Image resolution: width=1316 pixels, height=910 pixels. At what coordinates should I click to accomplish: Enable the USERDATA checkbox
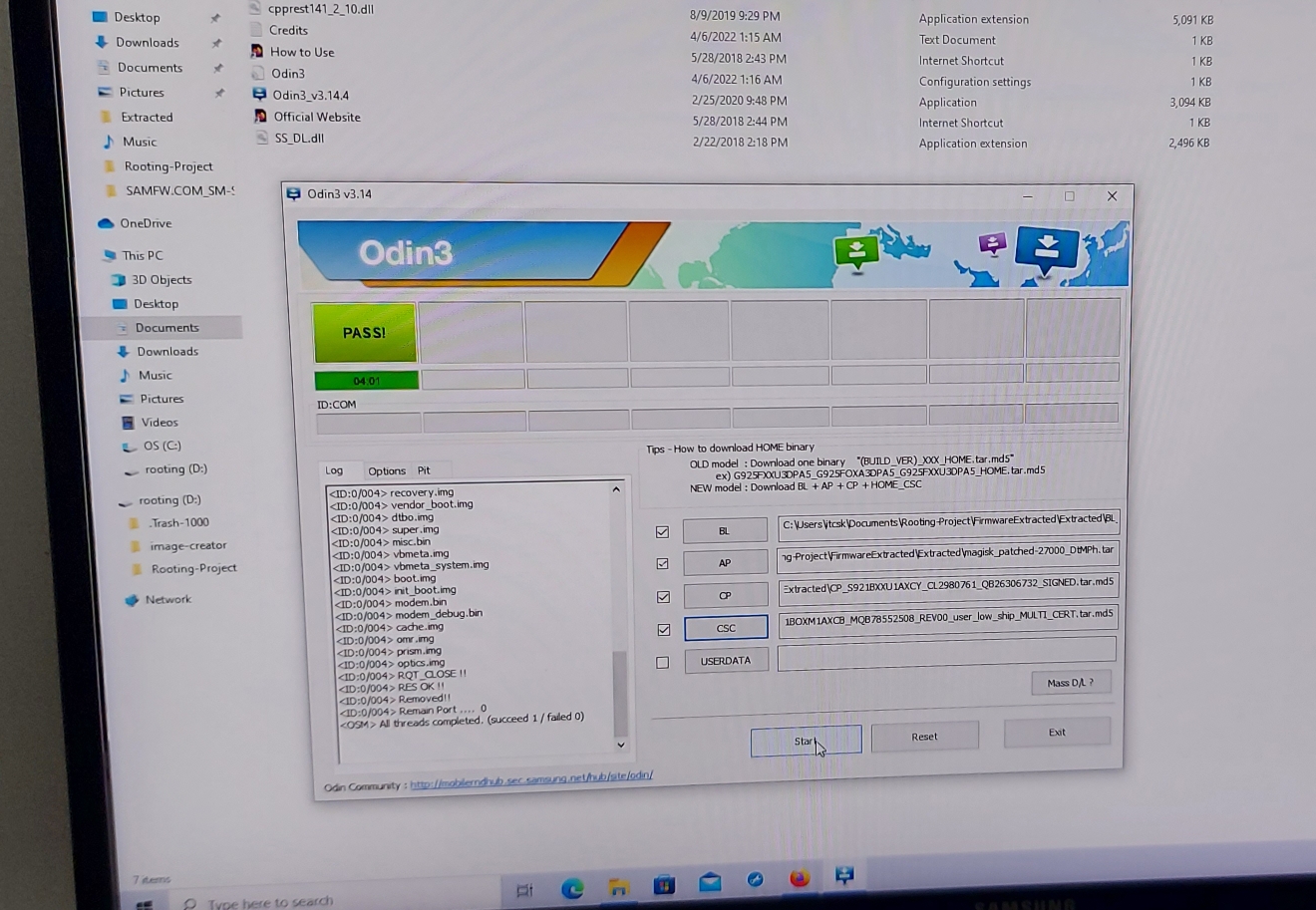[663, 663]
